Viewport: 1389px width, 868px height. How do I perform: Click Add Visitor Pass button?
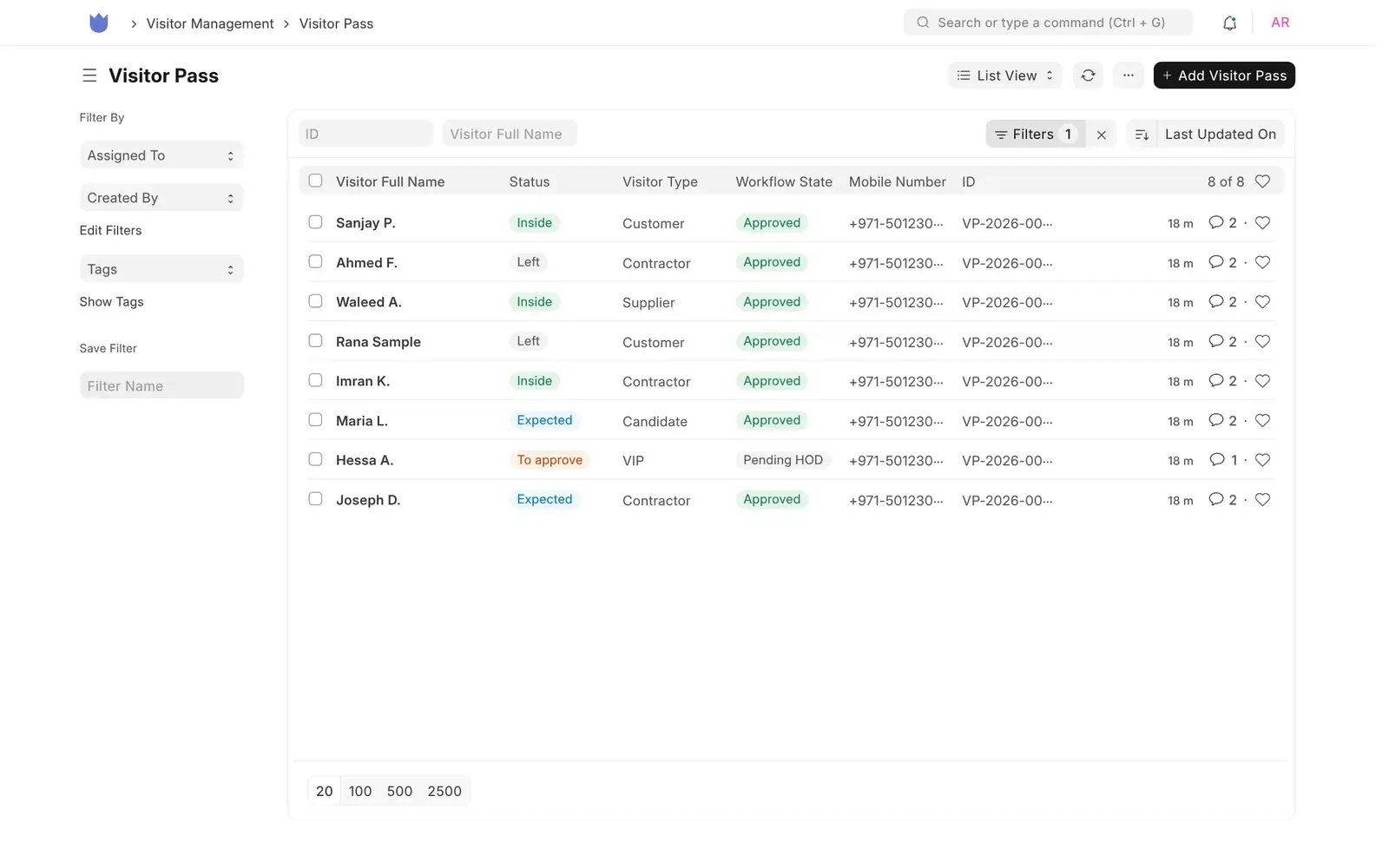[x=1224, y=76]
